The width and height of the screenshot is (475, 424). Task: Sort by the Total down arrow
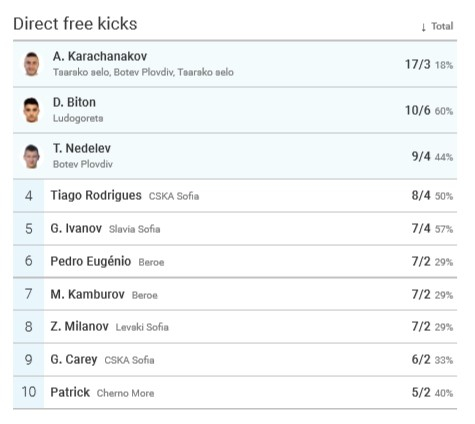pos(423,27)
